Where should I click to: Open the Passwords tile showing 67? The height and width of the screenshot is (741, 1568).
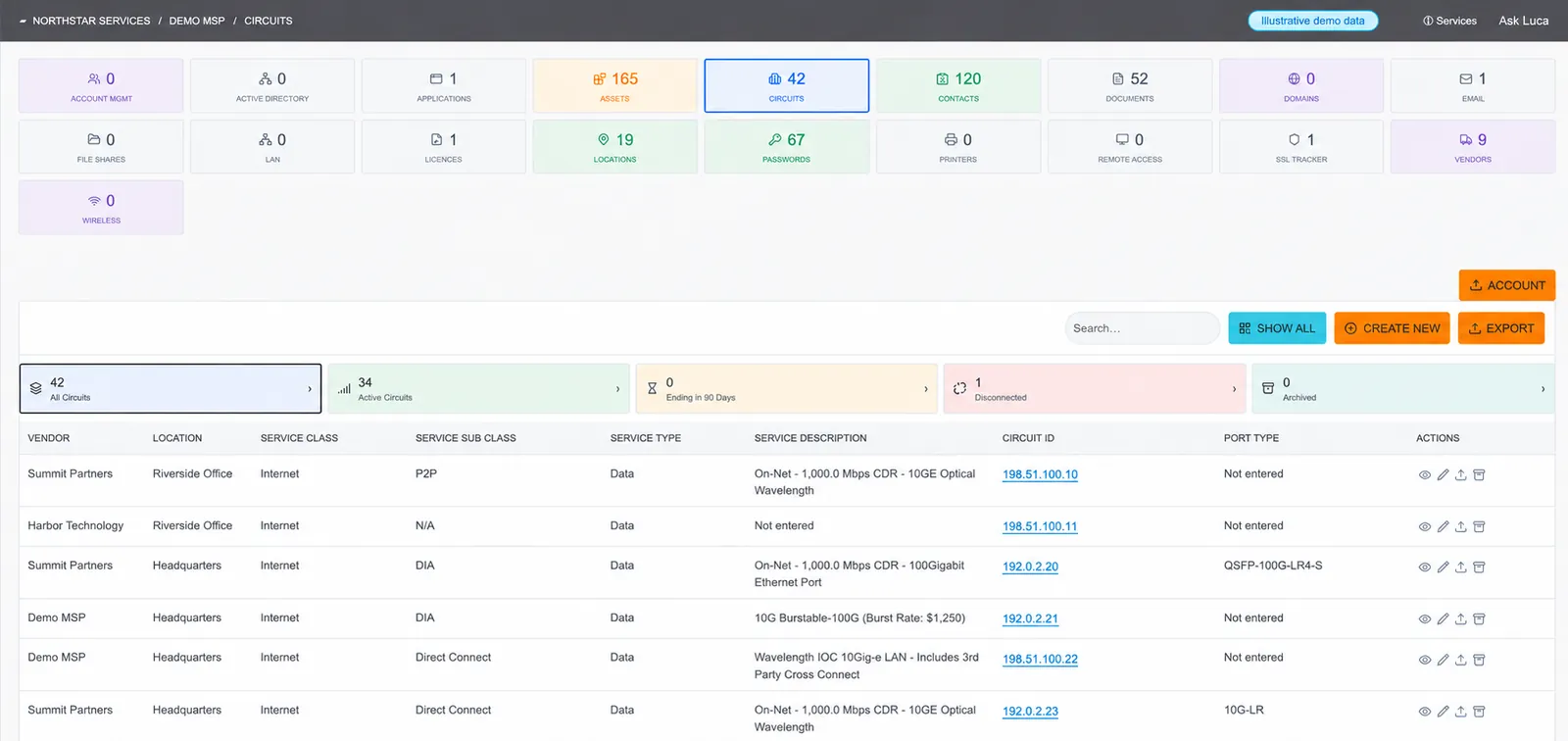pyautogui.click(x=786, y=146)
